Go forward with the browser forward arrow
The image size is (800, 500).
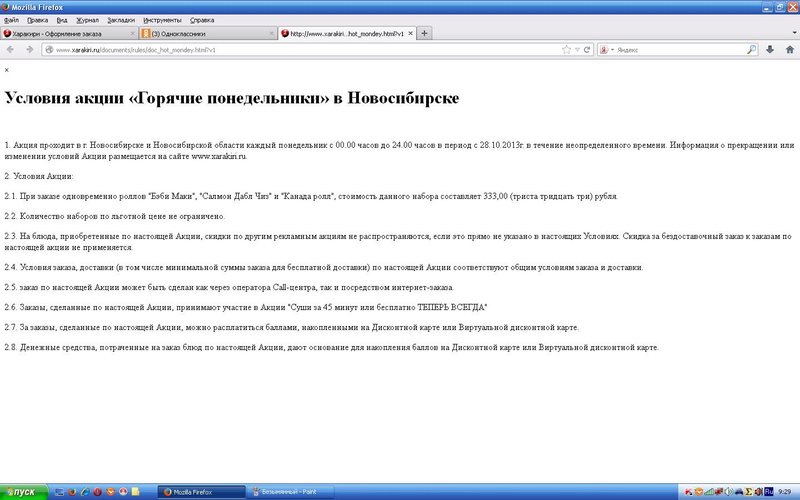[29, 49]
